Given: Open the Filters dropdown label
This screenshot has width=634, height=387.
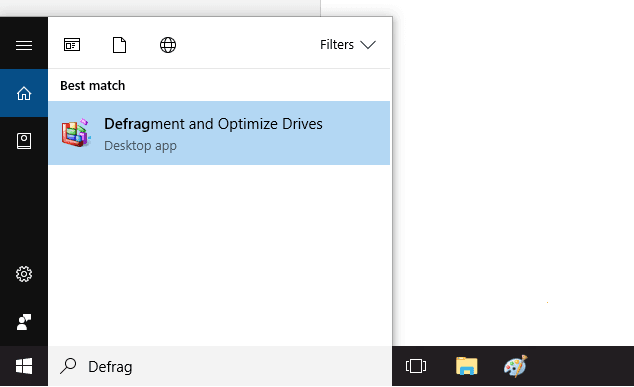Looking at the screenshot, I should pyautogui.click(x=337, y=44).
